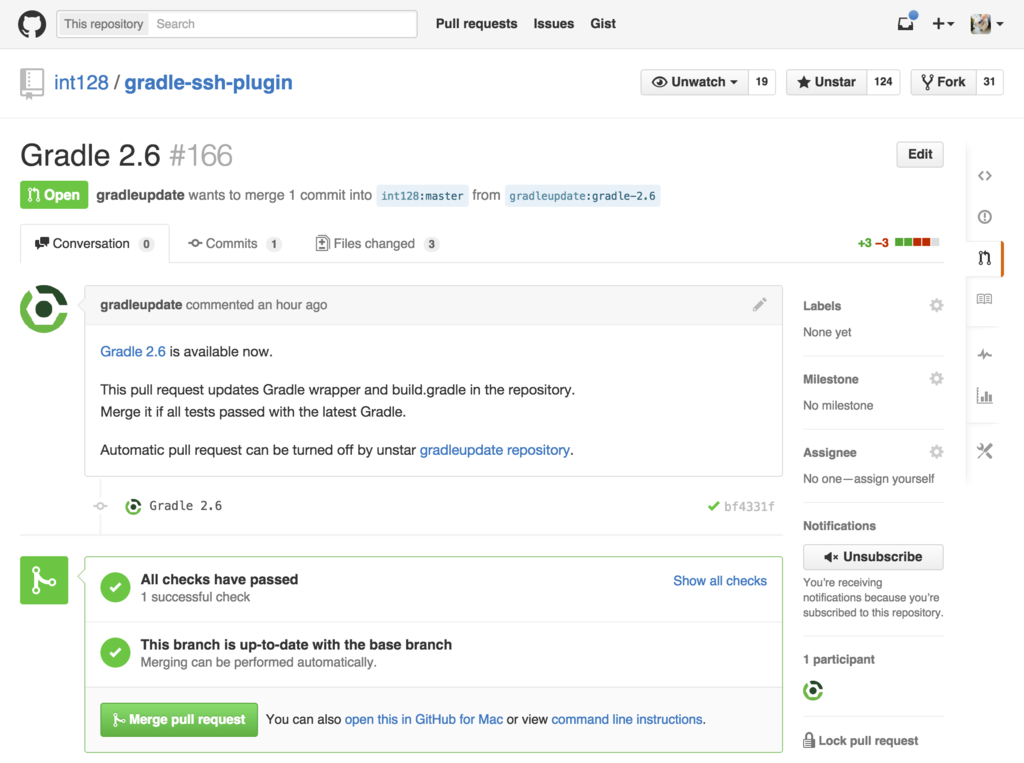This screenshot has width=1024, height=763.
Task: Click the pencil edit comment icon
Action: point(760,305)
